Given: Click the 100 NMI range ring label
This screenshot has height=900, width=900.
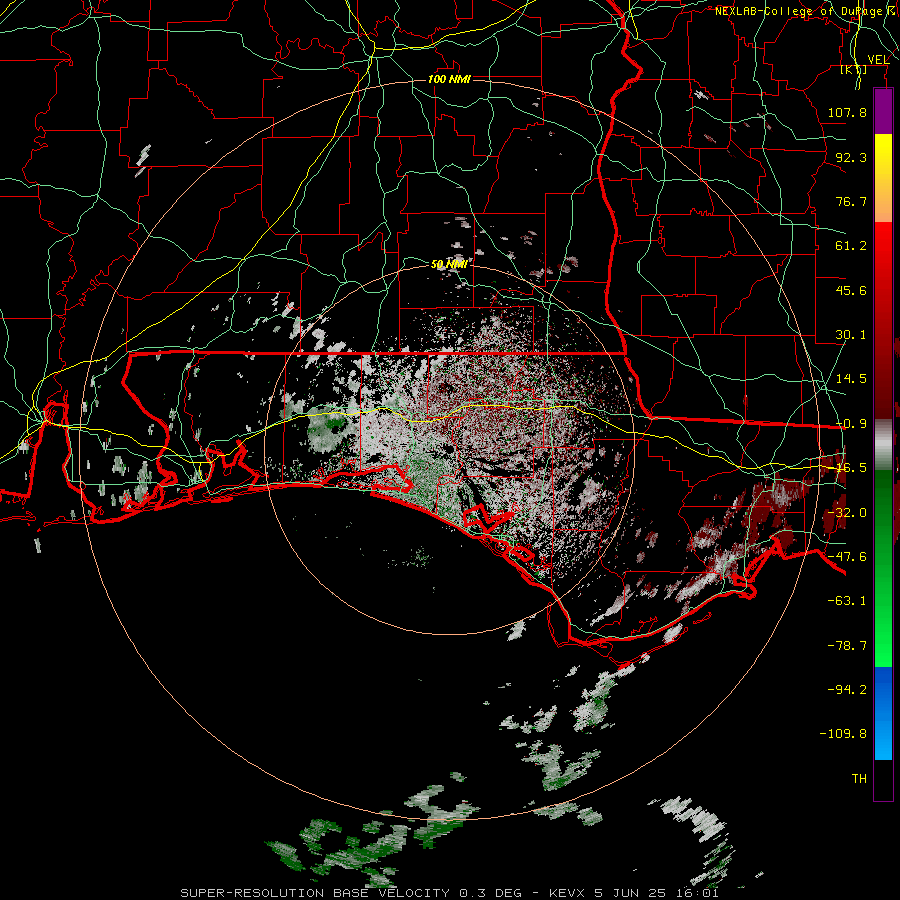Looking at the screenshot, I should pyautogui.click(x=449, y=79).
